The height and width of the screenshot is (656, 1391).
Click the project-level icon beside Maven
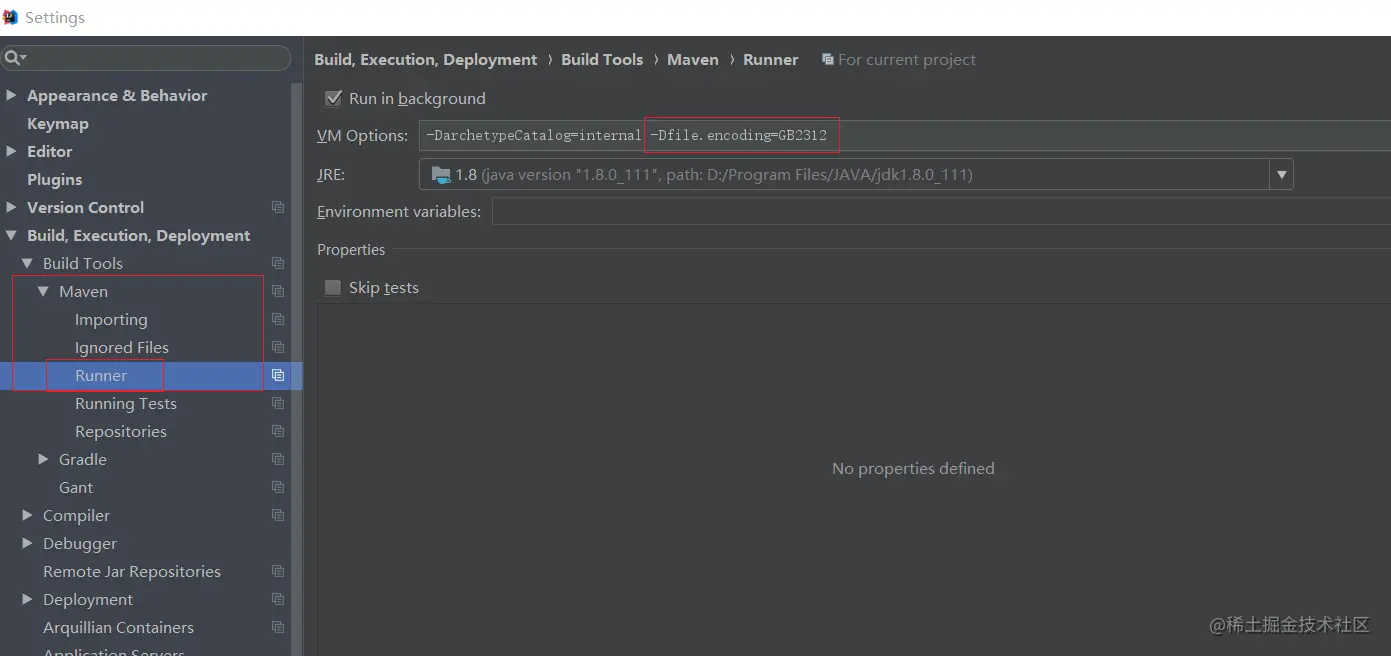click(278, 291)
